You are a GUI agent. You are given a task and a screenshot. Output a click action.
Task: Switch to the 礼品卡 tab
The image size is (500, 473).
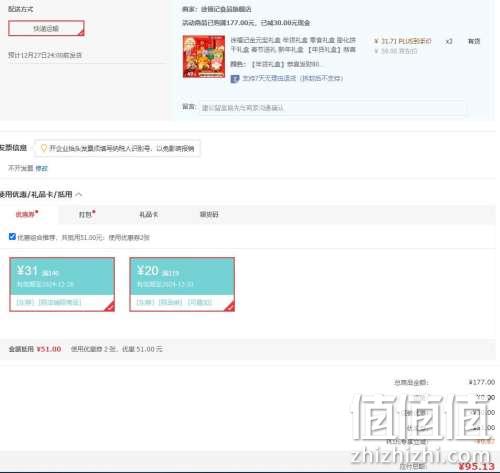pyautogui.click(x=149, y=215)
